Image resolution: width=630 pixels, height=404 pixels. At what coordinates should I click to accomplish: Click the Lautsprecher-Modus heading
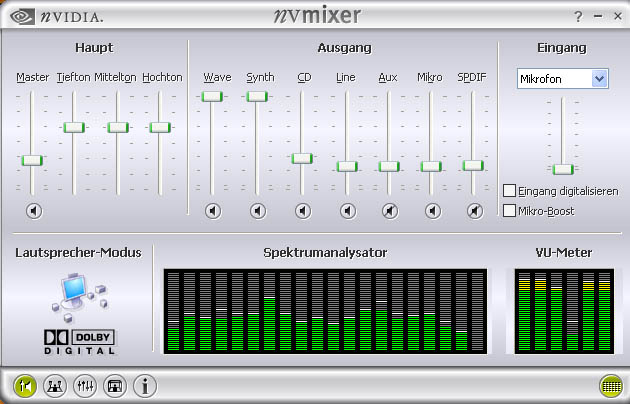tap(78, 253)
